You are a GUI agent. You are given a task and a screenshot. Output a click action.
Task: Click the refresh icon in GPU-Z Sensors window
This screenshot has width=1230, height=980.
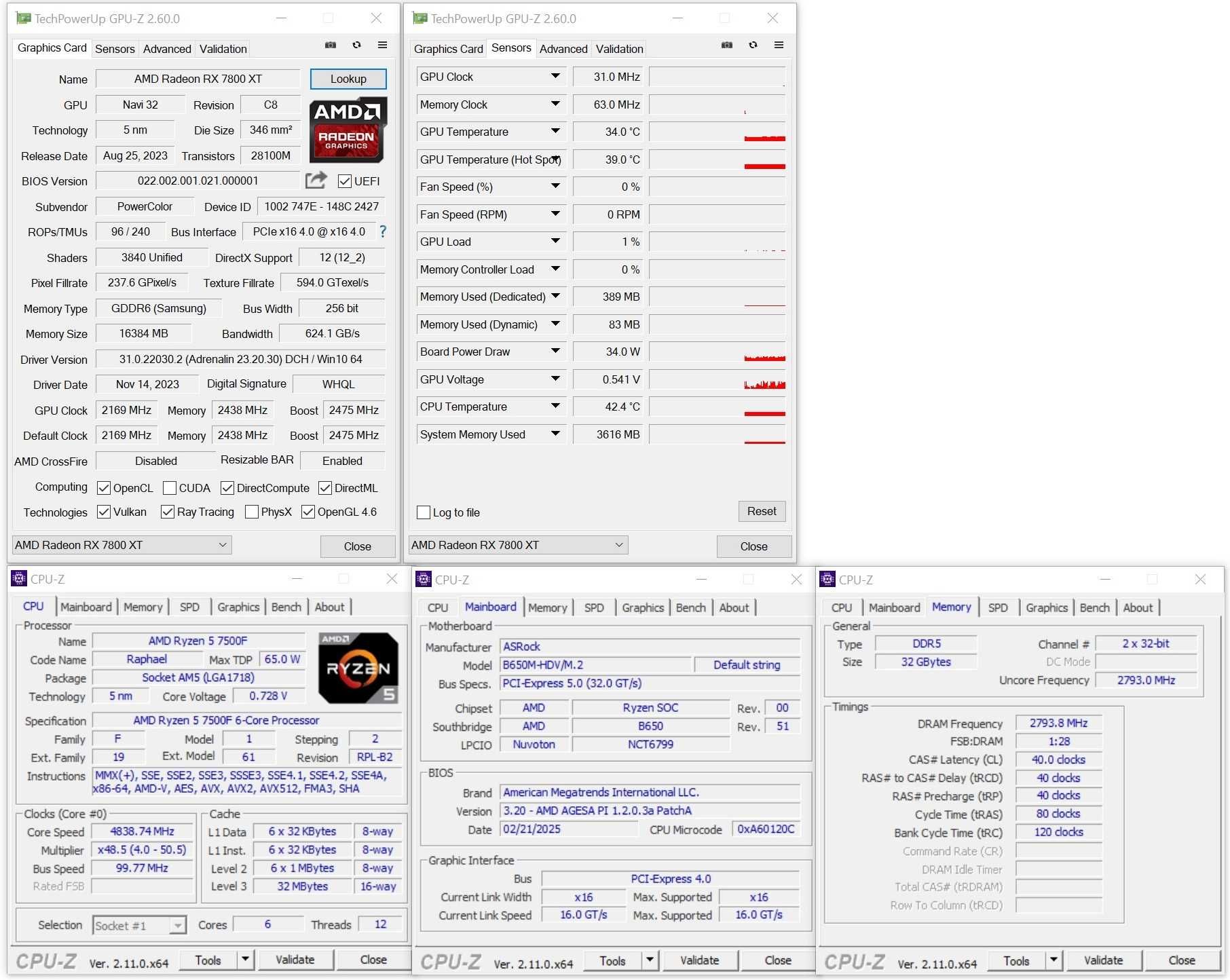(753, 45)
